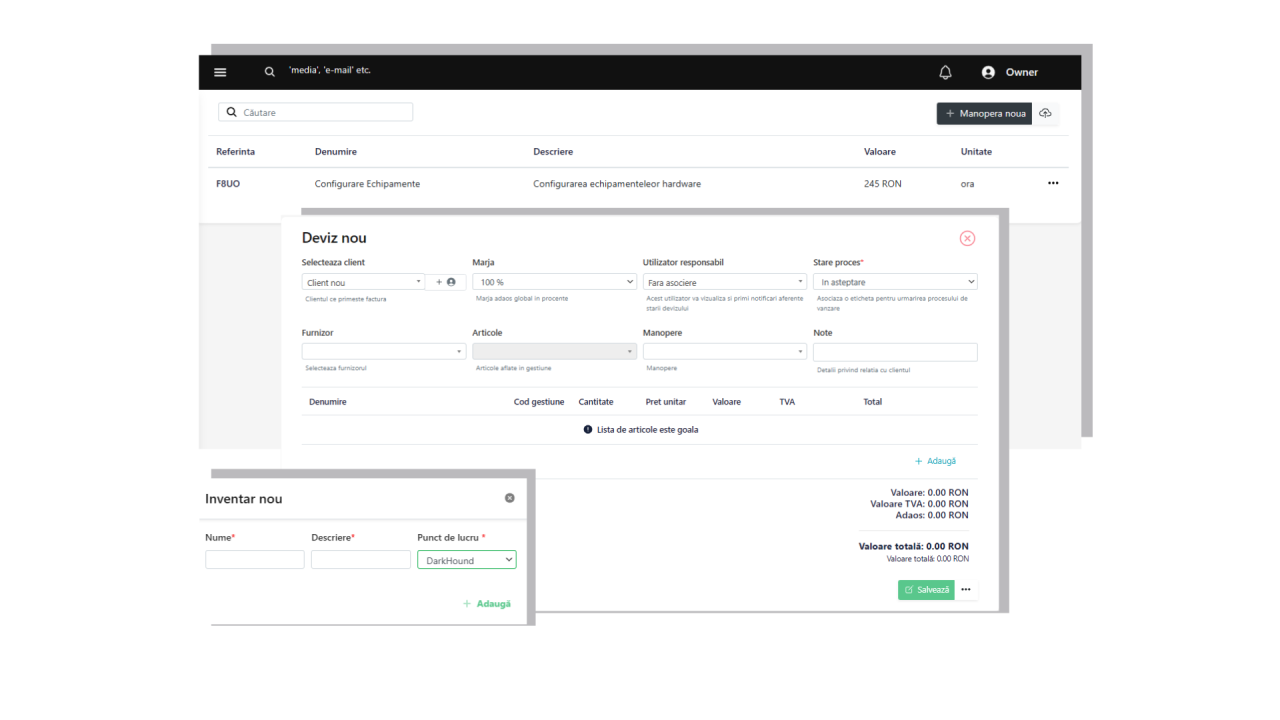
Task: Open the Utilizator responsabil dropdown
Action: 724,282
